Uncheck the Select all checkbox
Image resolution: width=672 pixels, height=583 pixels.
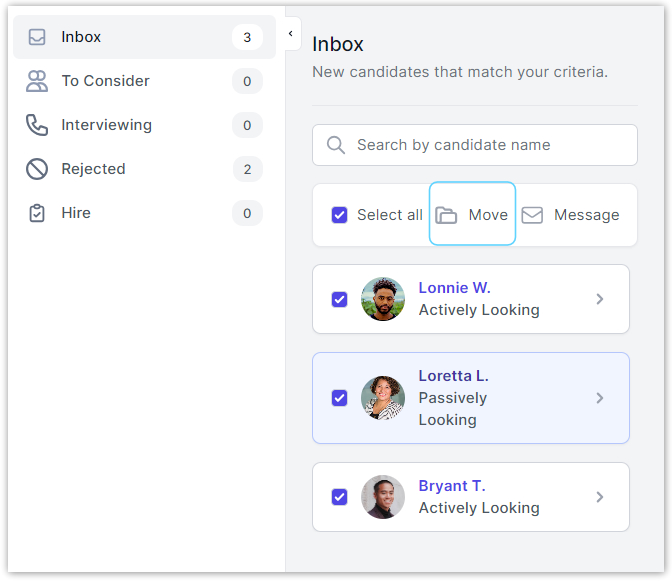click(x=339, y=215)
